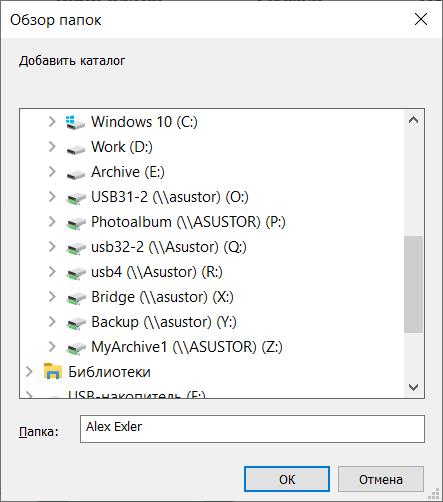Click the Отмена cancel button
Viewport: 443px width, 502px height.
coord(381,479)
